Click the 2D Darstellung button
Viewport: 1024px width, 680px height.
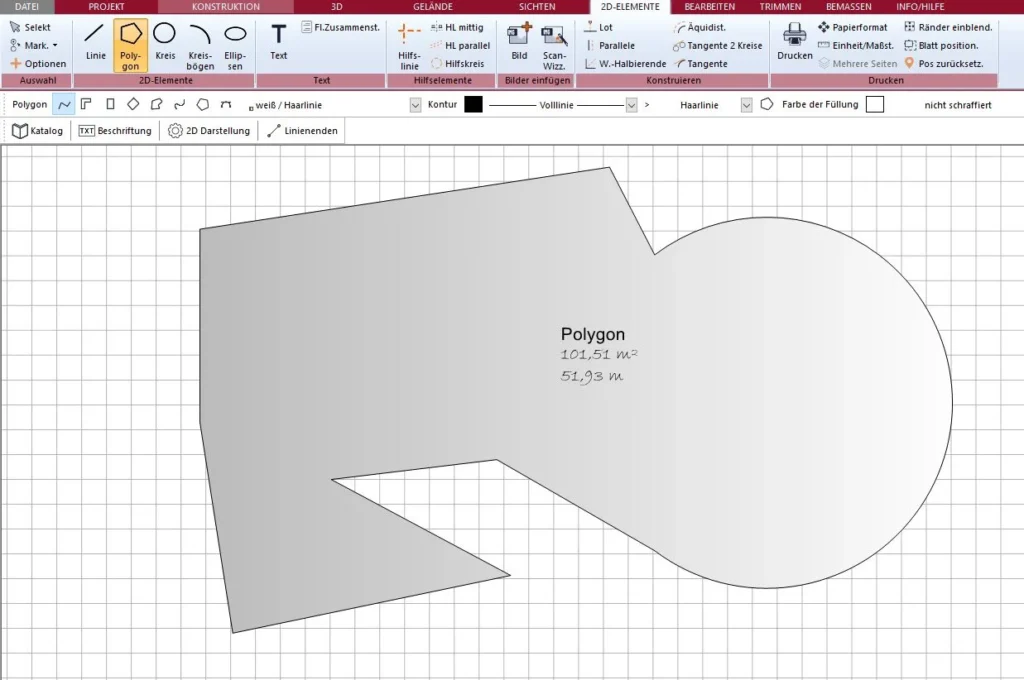pos(209,131)
